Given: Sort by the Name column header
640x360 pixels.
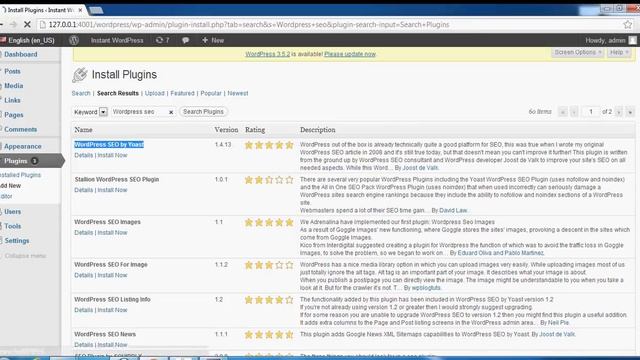Looking at the screenshot, I should coord(83,130).
